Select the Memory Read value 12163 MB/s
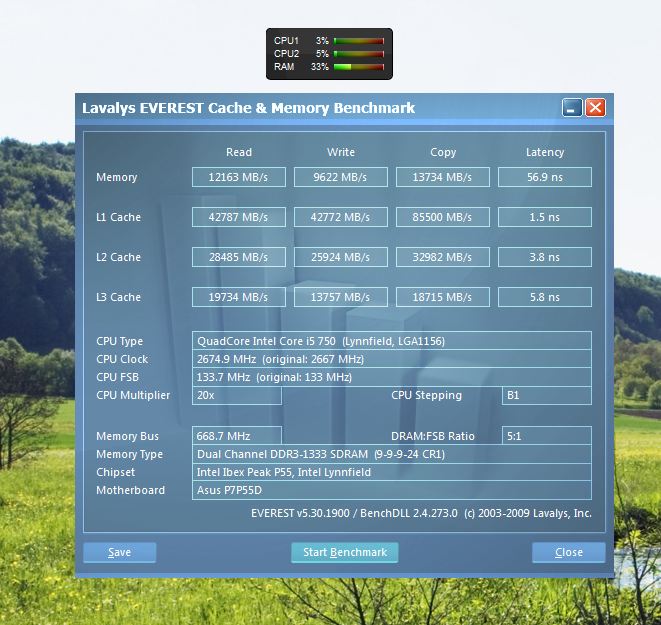 coord(239,177)
